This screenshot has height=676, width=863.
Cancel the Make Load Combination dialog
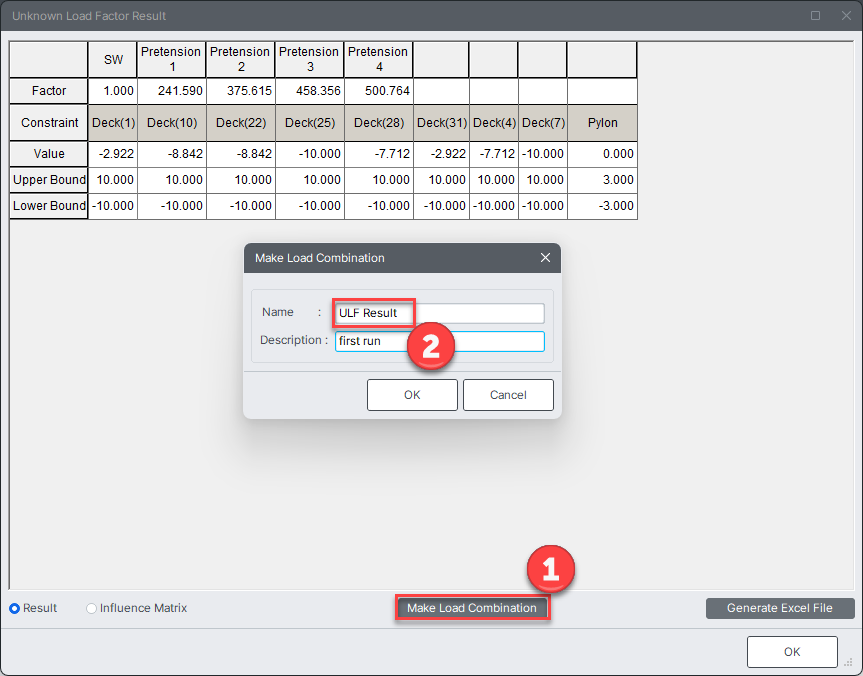(508, 395)
